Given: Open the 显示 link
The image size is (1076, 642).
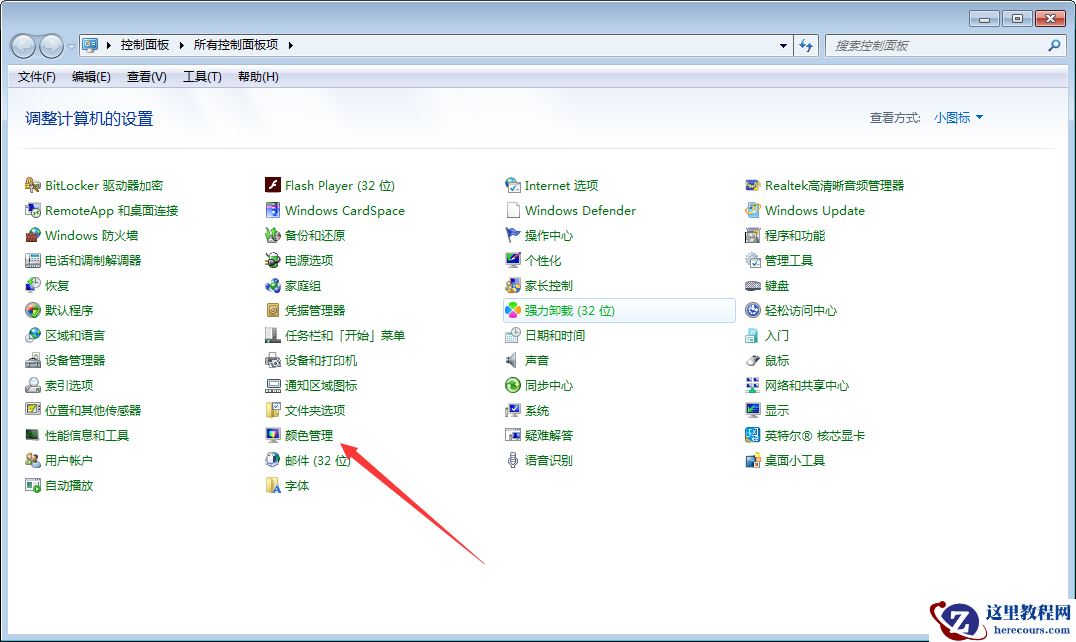Looking at the screenshot, I should pos(777,411).
